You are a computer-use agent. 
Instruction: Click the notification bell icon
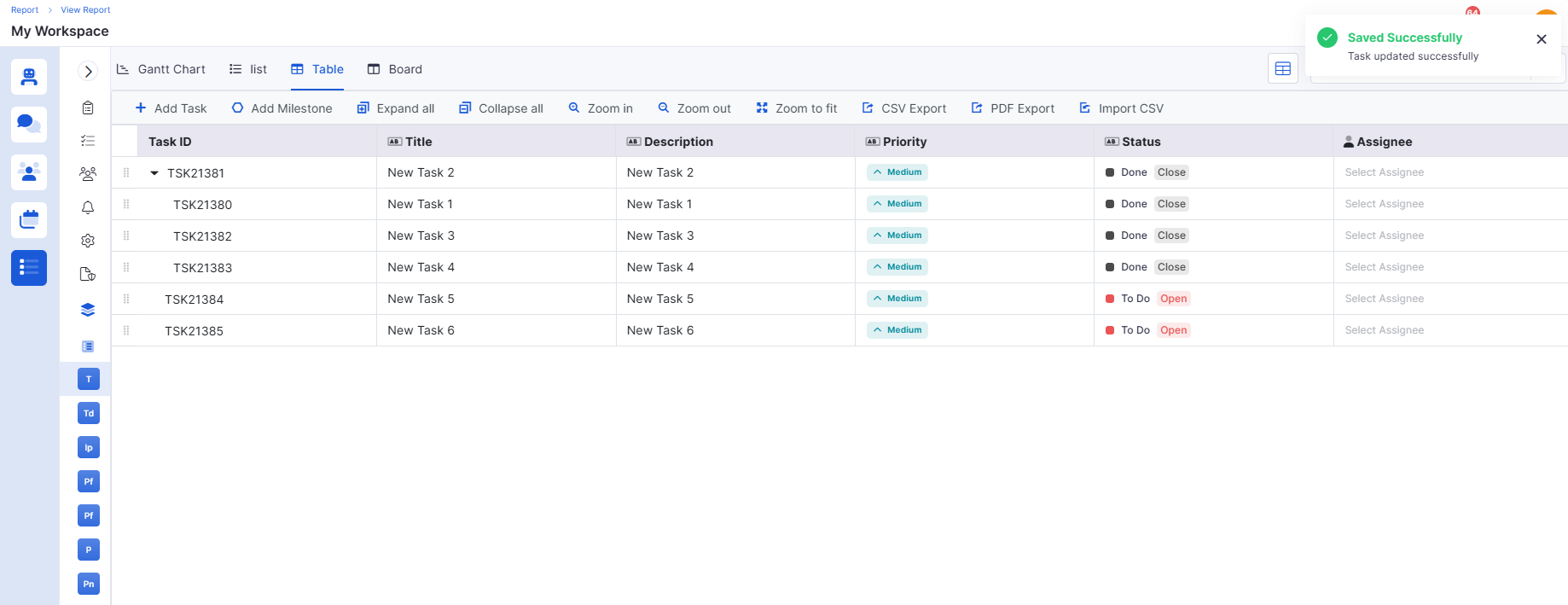click(x=88, y=207)
